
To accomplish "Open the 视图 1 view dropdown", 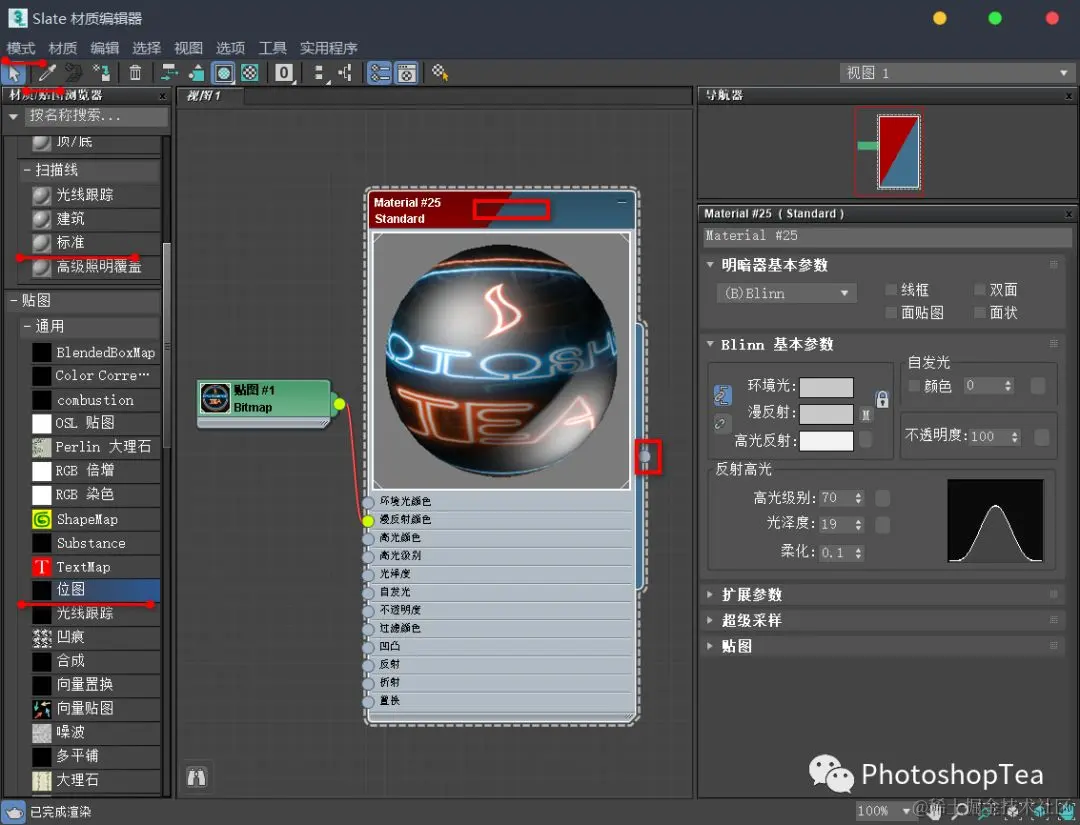I will coord(956,73).
